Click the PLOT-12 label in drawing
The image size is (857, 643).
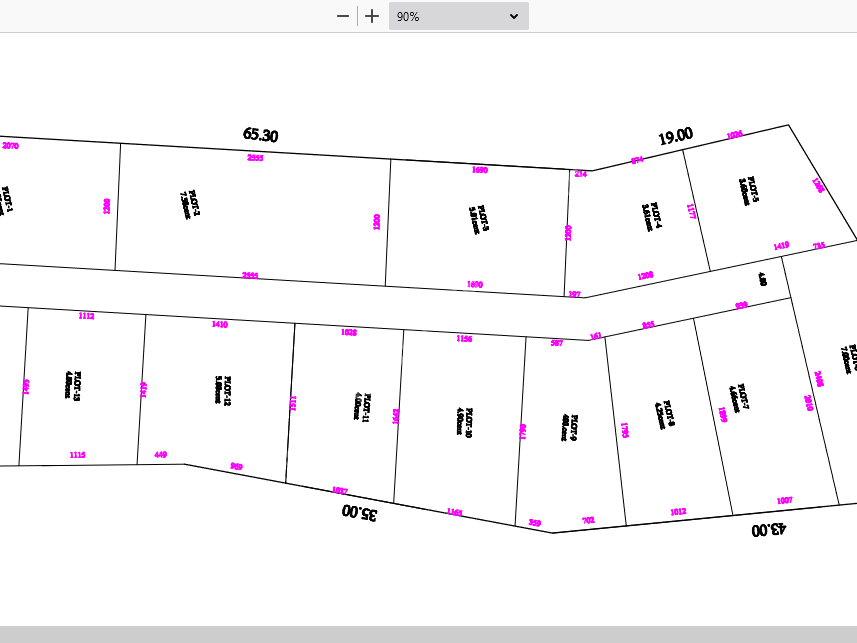[223, 390]
